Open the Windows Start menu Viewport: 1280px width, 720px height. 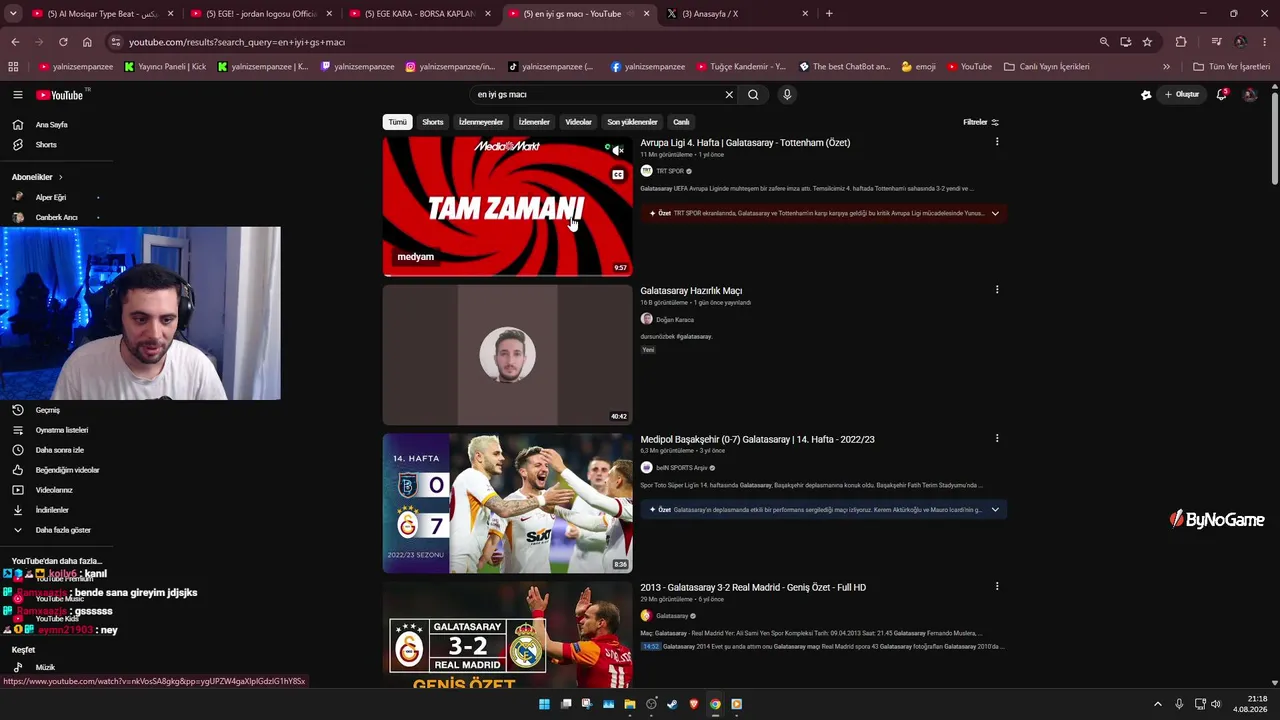(x=544, y=704)
